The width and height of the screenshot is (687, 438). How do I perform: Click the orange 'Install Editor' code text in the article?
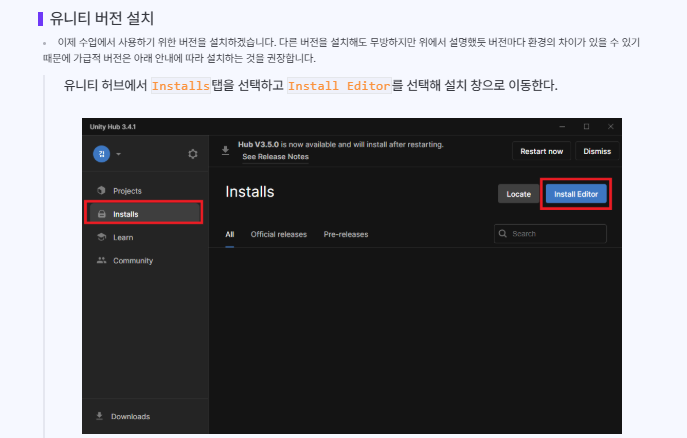tap(339, 86)
